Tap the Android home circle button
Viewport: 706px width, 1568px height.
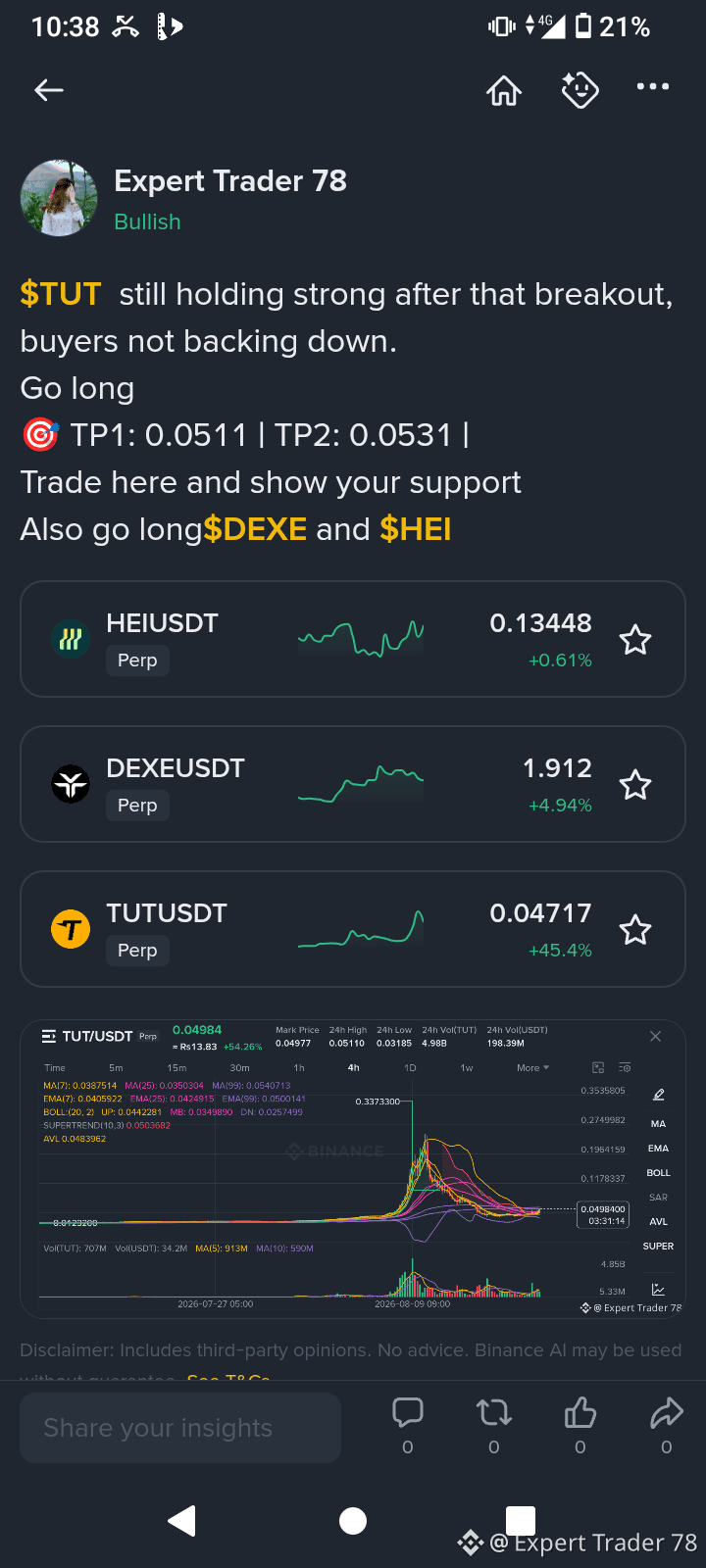353,1521
